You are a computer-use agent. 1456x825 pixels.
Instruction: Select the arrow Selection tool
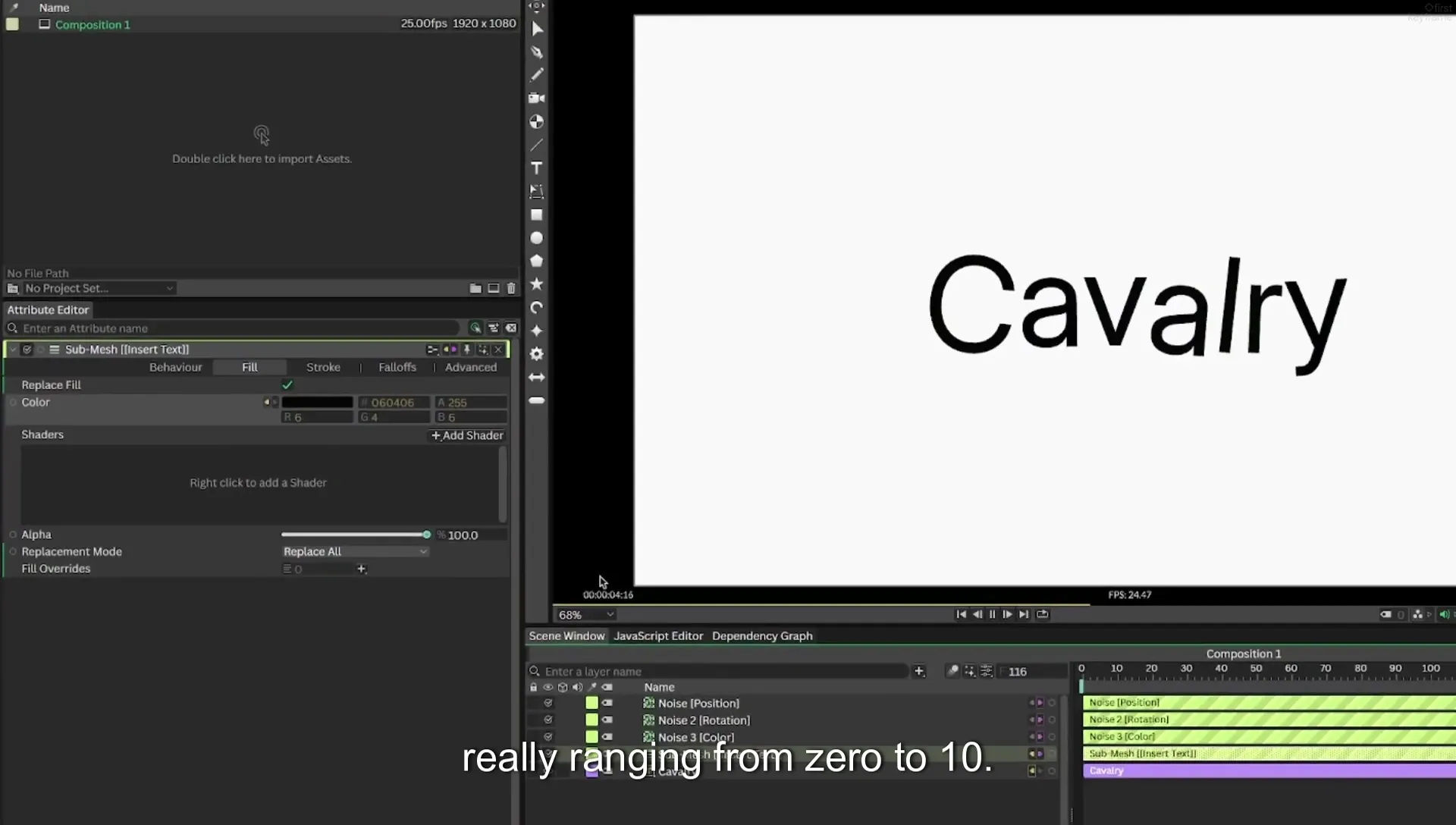[537, 29]
